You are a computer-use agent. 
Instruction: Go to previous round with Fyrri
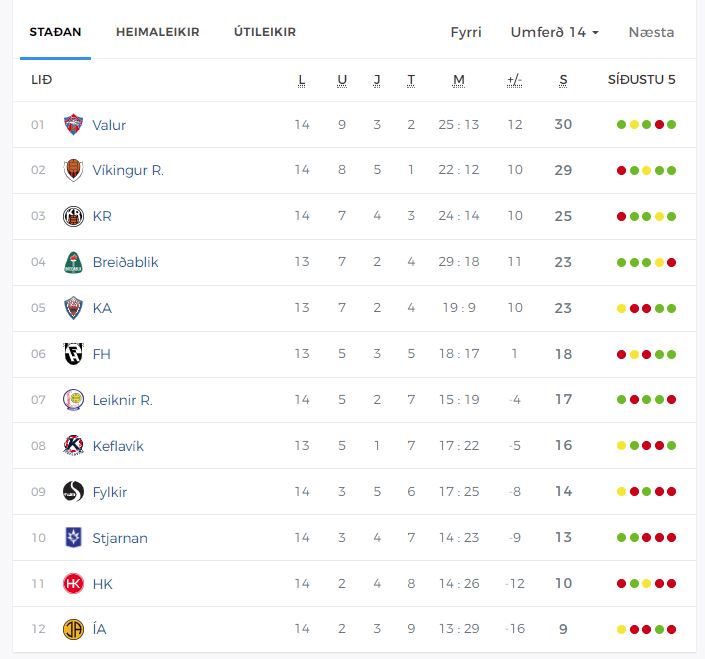(466, 32)
